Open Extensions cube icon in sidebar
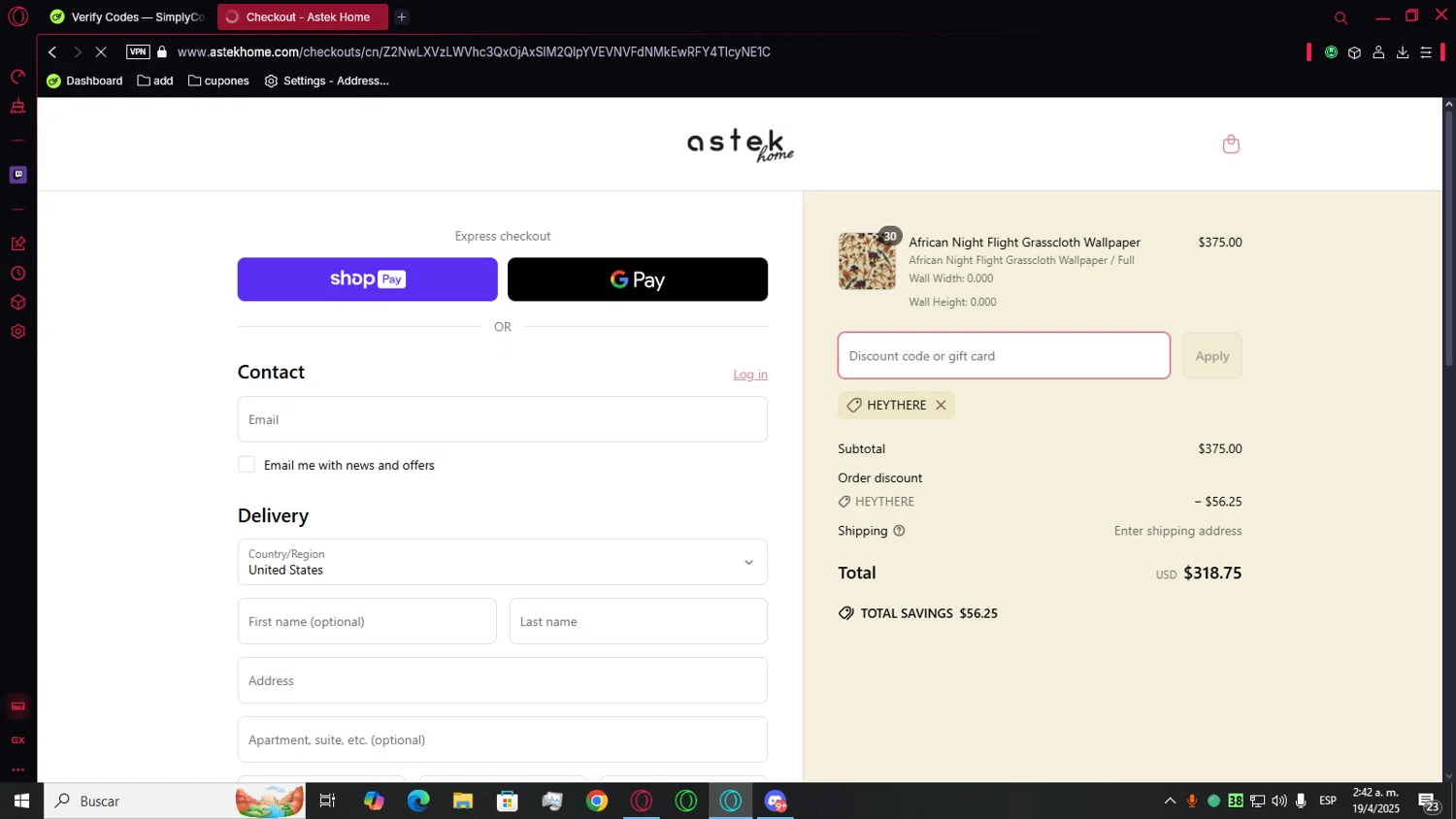The image size is (1456, 819). 17,303
